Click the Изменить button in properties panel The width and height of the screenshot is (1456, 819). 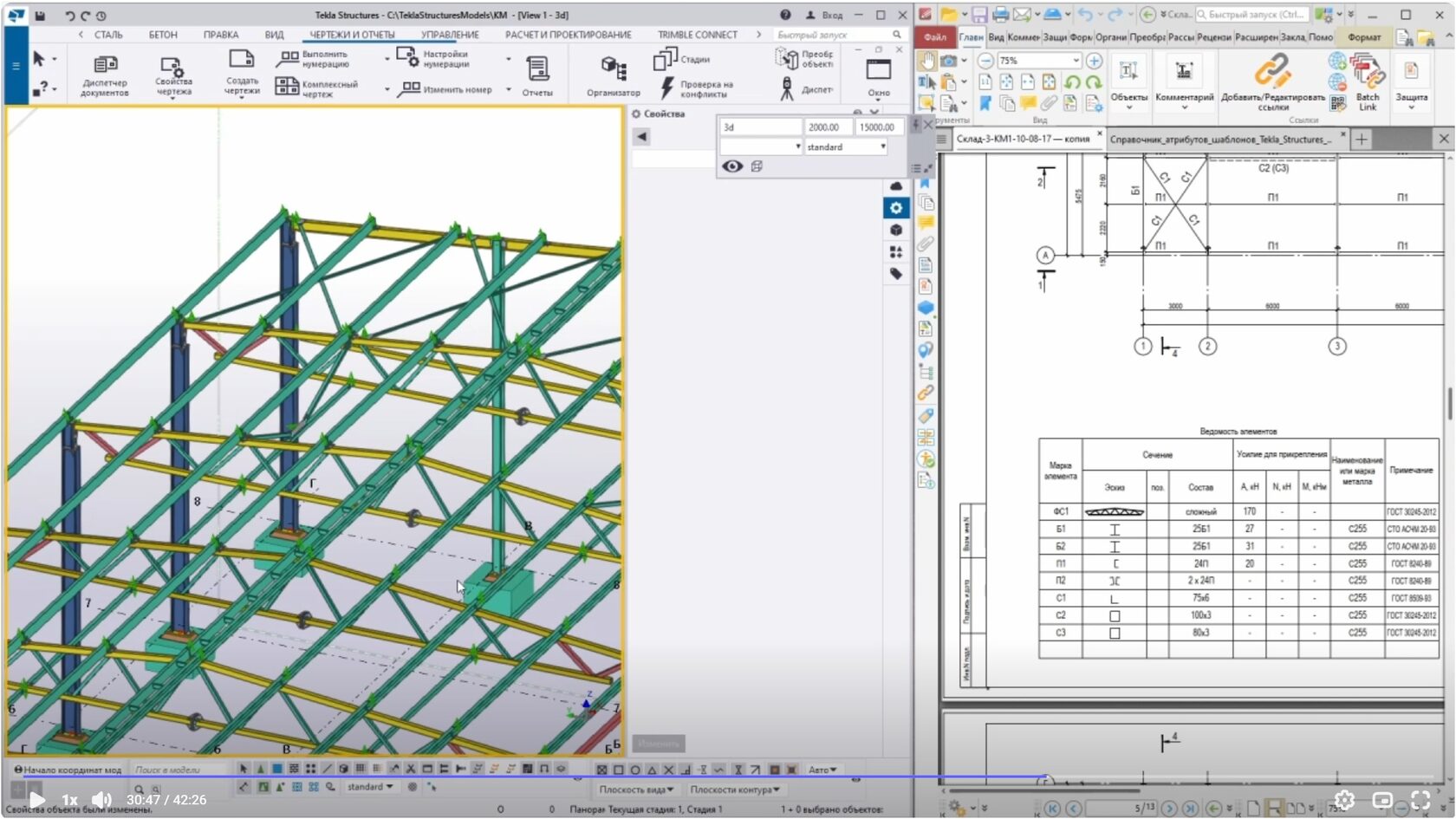pos(659,744)
